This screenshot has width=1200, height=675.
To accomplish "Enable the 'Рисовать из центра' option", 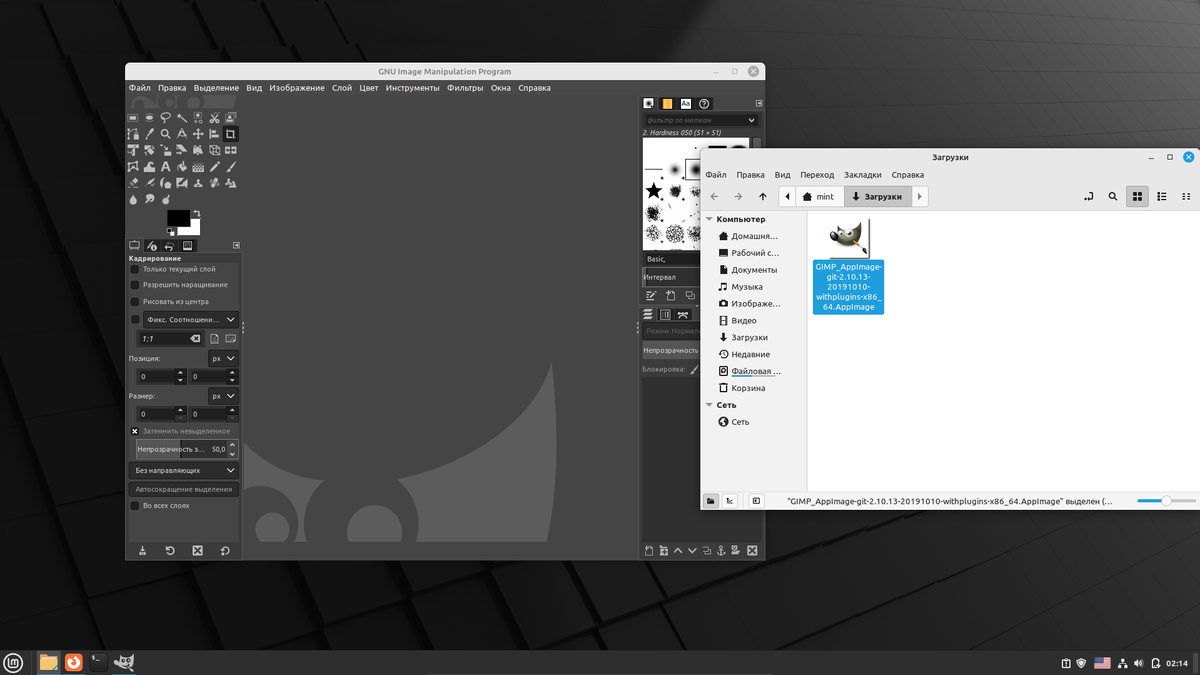I will tap(135, 301).
